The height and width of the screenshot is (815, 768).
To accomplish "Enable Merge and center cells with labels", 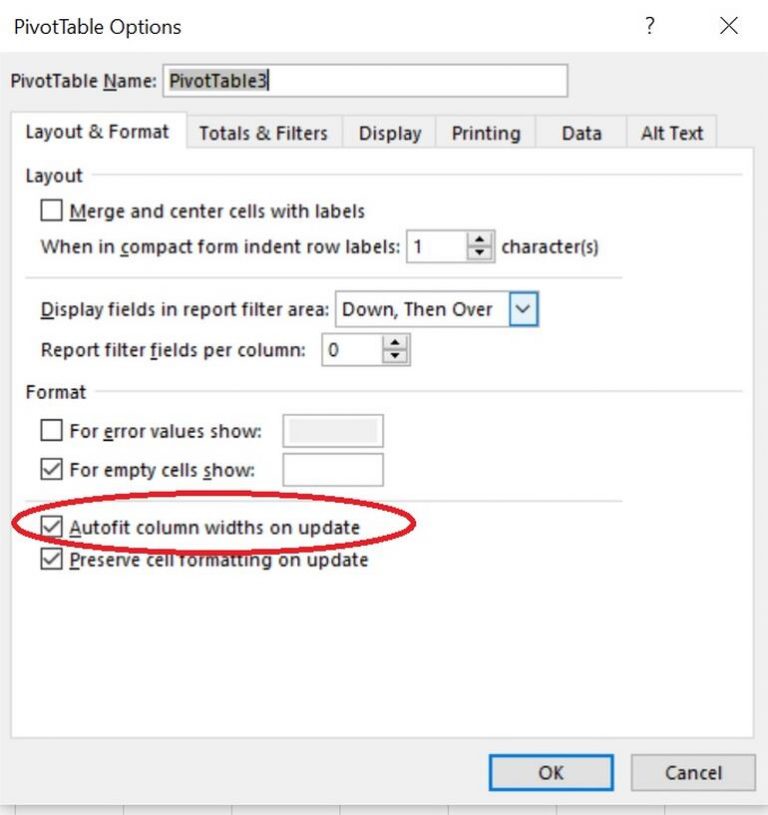I will point(52,211).
